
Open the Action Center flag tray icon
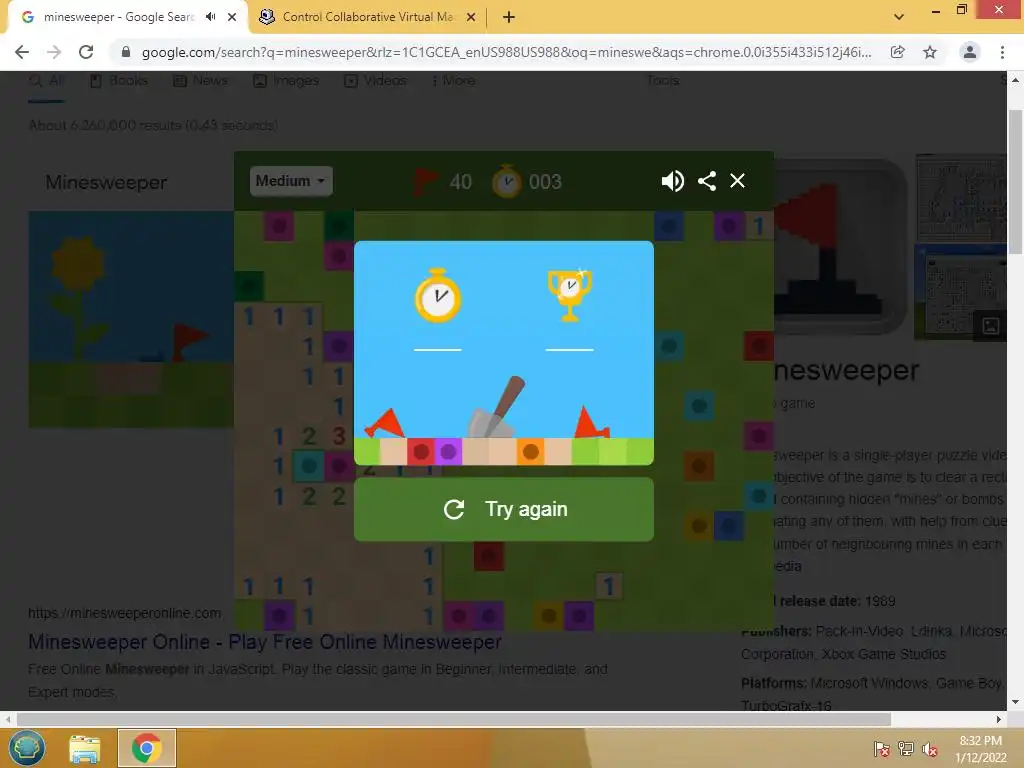pos(882,748)
